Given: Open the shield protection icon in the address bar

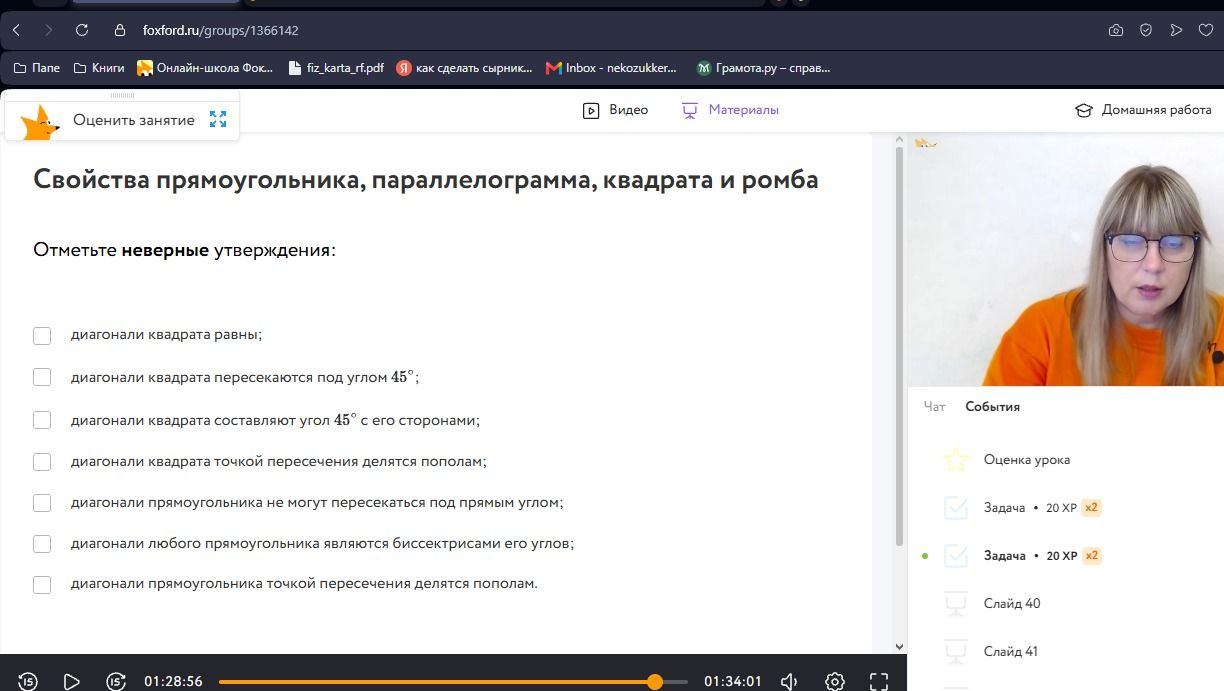Looking at the screenshot, I should click(1146, 31).
